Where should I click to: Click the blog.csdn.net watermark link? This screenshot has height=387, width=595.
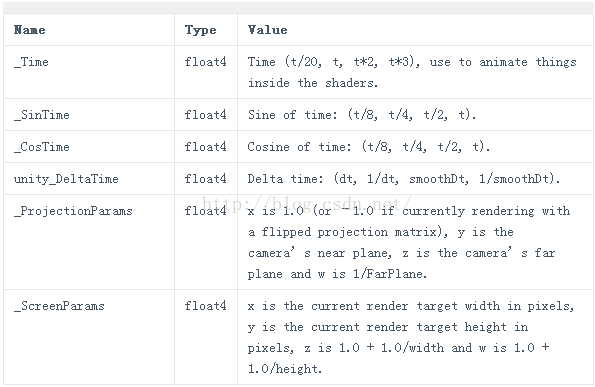coord(307,204)
